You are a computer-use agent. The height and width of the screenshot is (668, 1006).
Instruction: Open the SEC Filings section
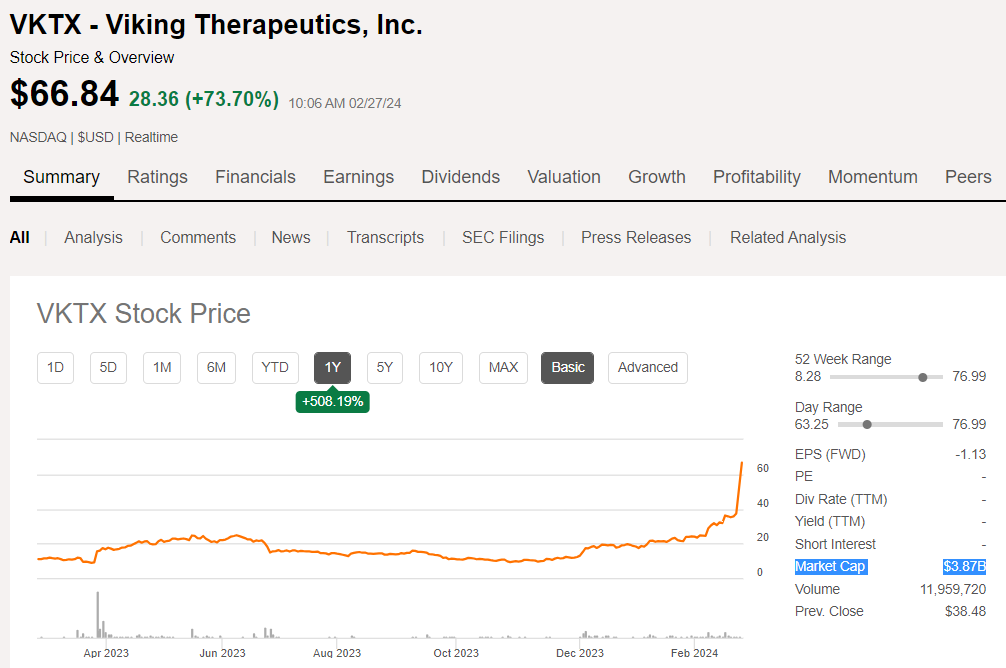click(502, 237)
